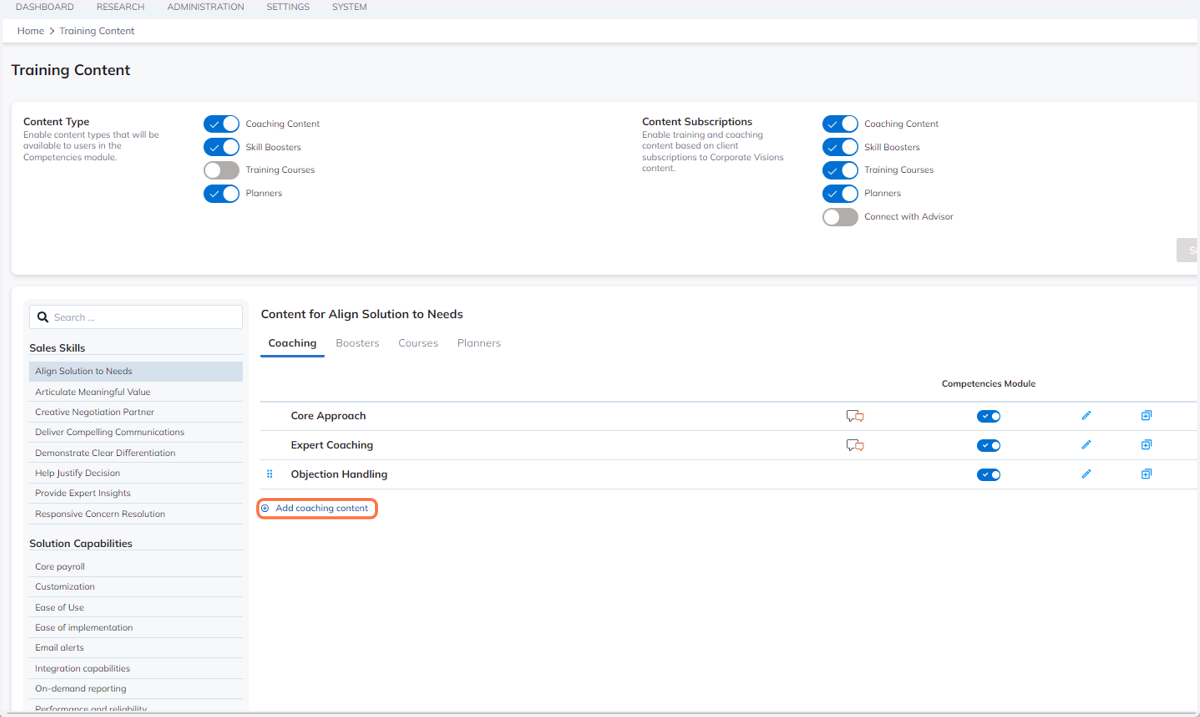
Task: Enable the Connect with Advisor switch
Action: (840, 217)
